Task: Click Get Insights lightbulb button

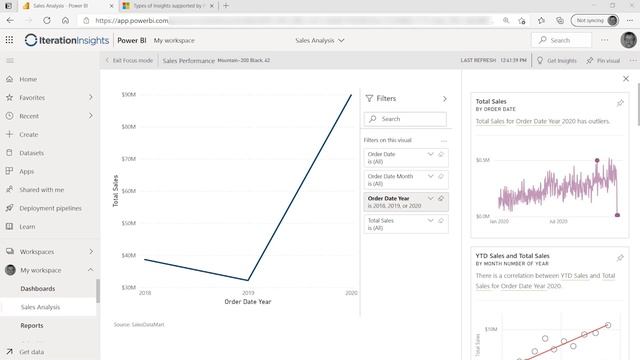Action: pos(557,60)
